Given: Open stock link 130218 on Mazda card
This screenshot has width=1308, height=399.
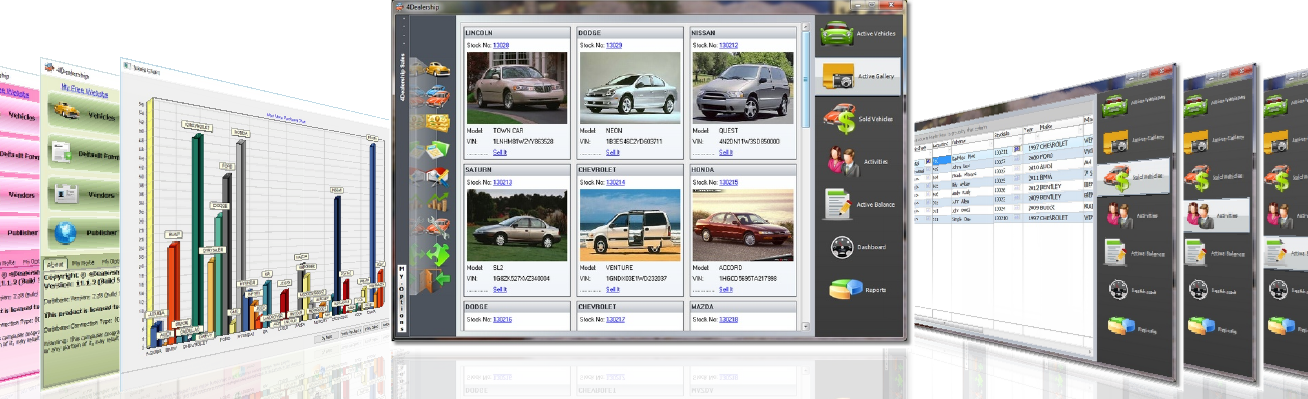Looking at the screenshot, I should (728, 319).
